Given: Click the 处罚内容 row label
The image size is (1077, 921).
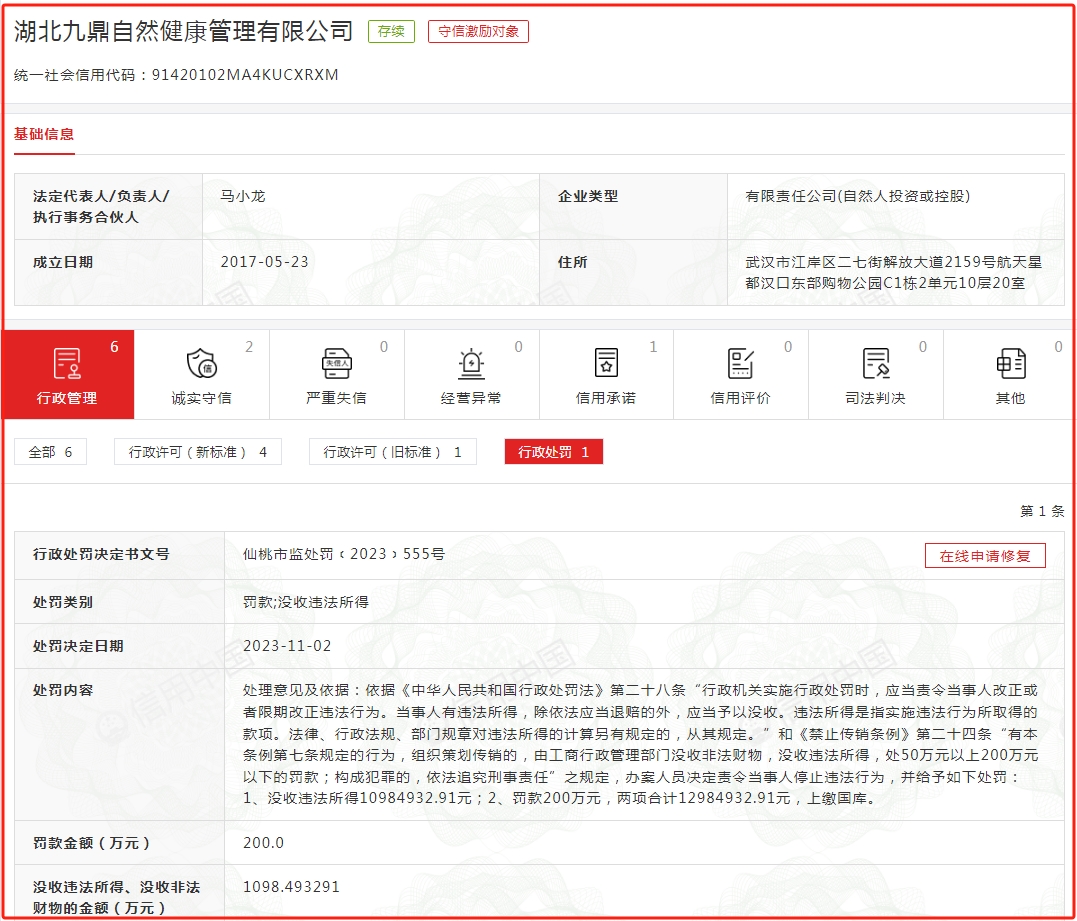Looking at the screenshot, I should tap(63, 690).
